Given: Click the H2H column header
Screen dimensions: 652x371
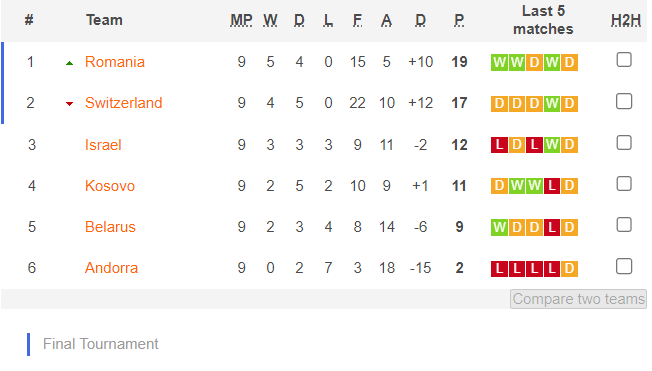Looking at the screenshot, I should [x=626, y=20].
